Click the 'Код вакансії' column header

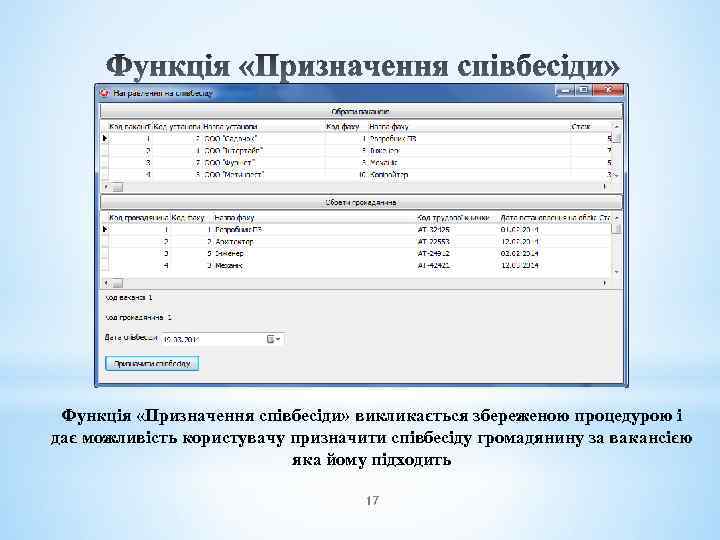[x=129, y=126]
